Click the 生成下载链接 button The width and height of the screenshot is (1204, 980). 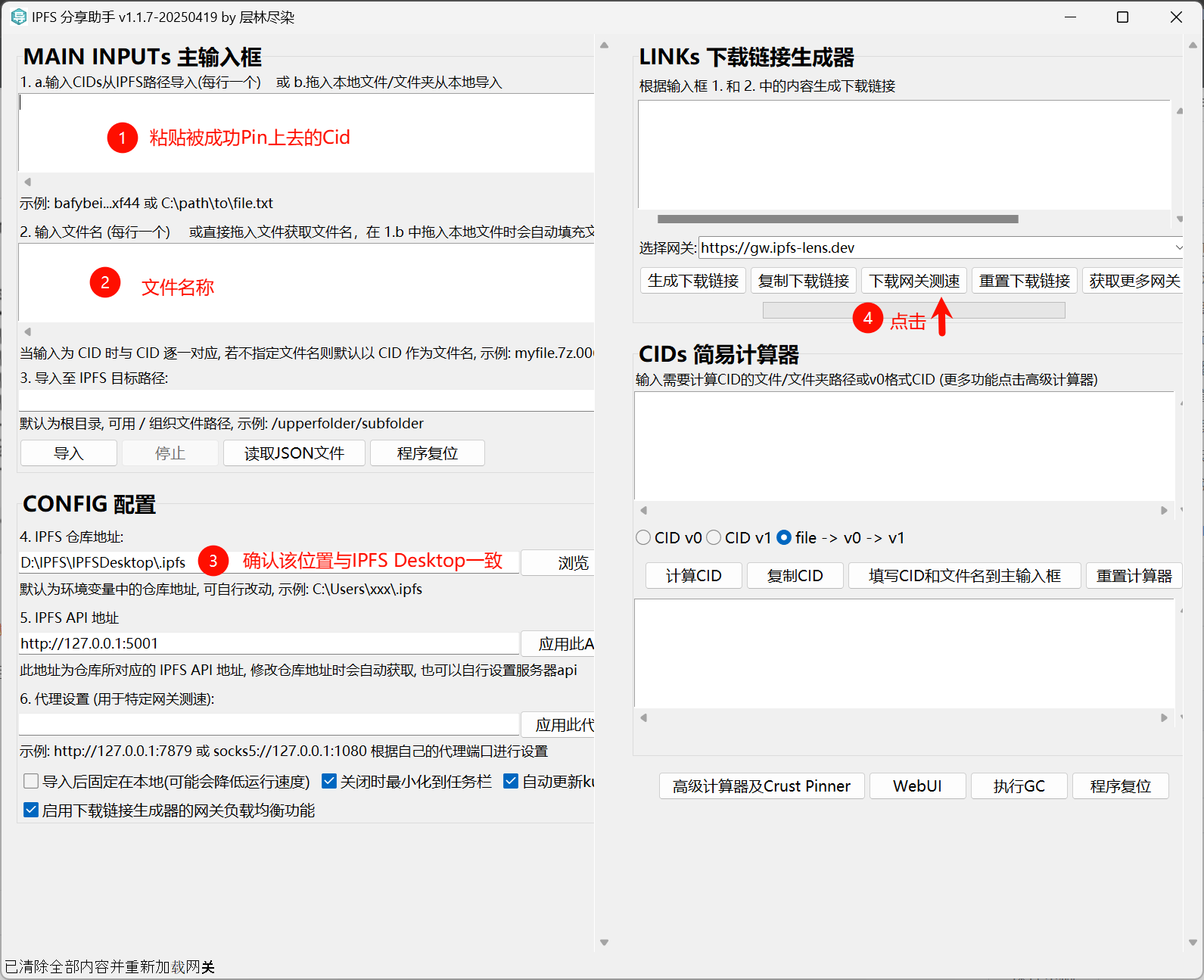[x=692, y=281]
